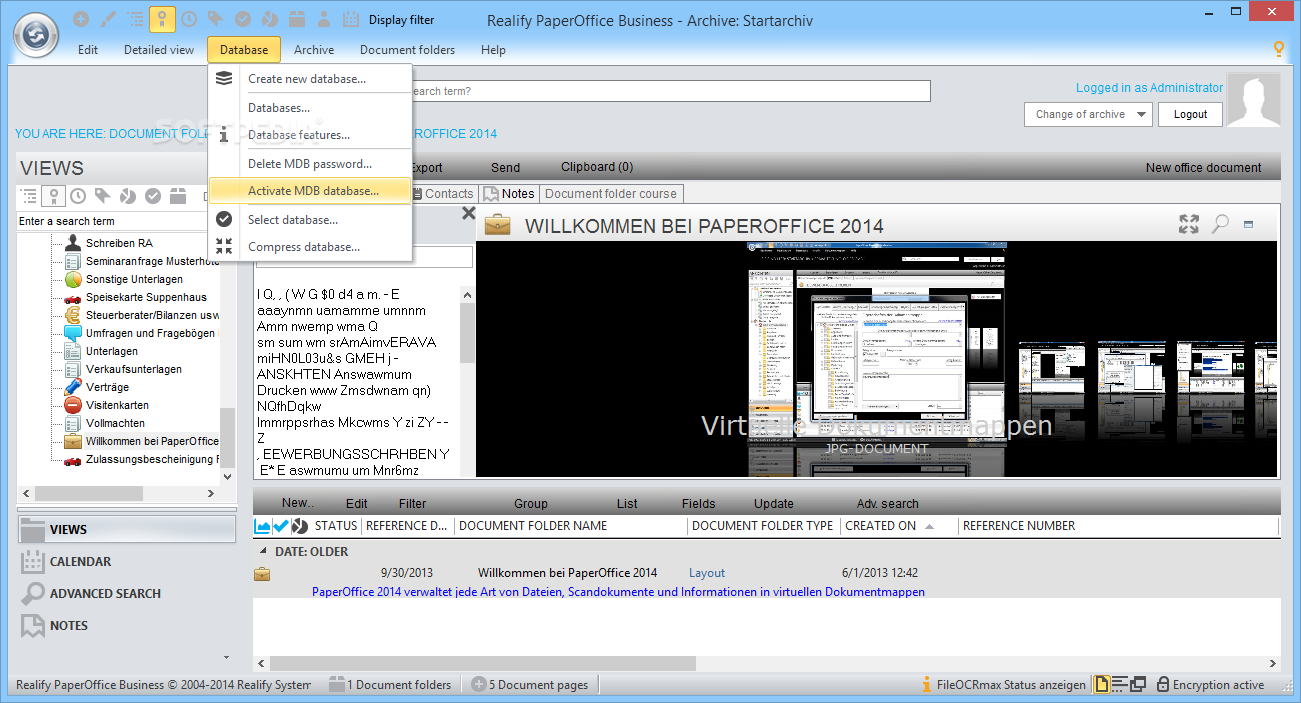Click checkmark icon in Views panel toolbar
The width and height of the screenshot is (1301, 703).
click(x=153, y=196)
